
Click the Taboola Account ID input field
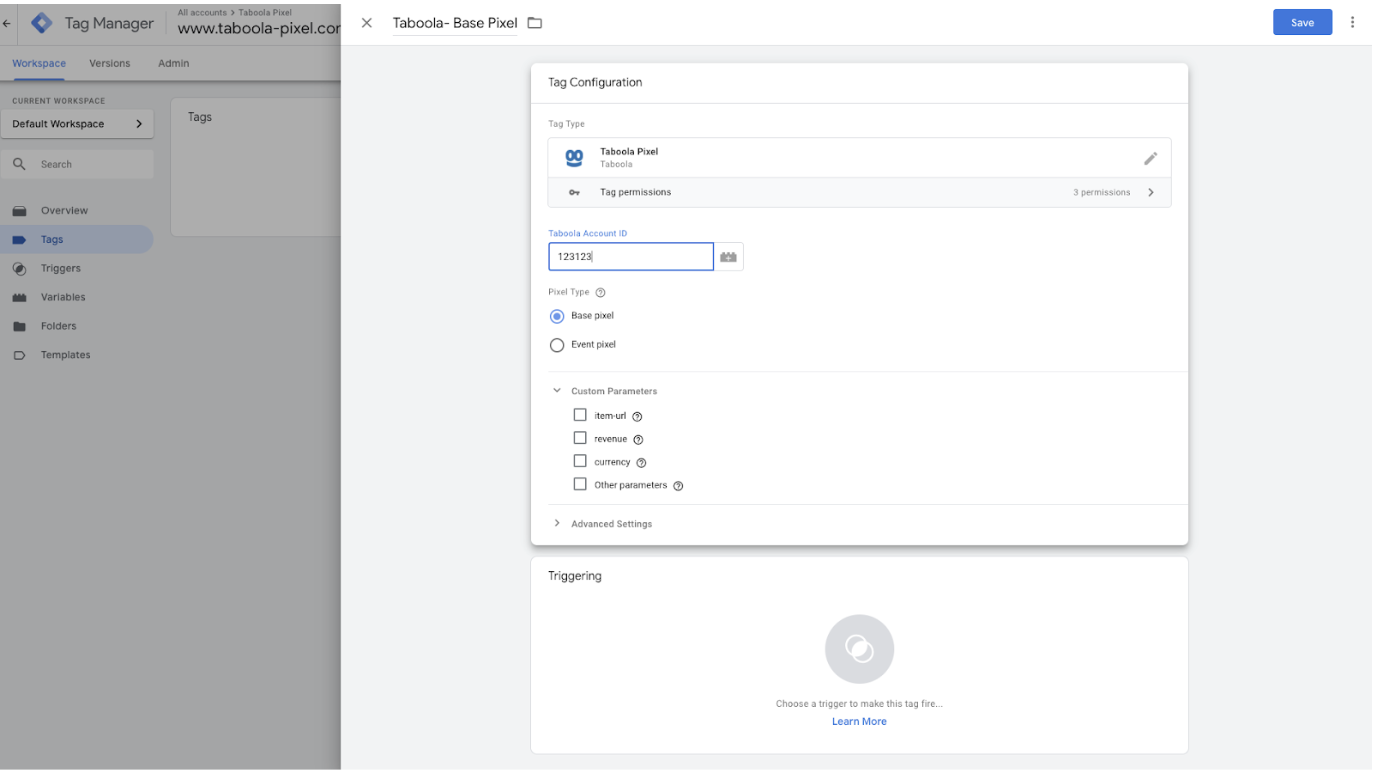(x=631, y=257)
